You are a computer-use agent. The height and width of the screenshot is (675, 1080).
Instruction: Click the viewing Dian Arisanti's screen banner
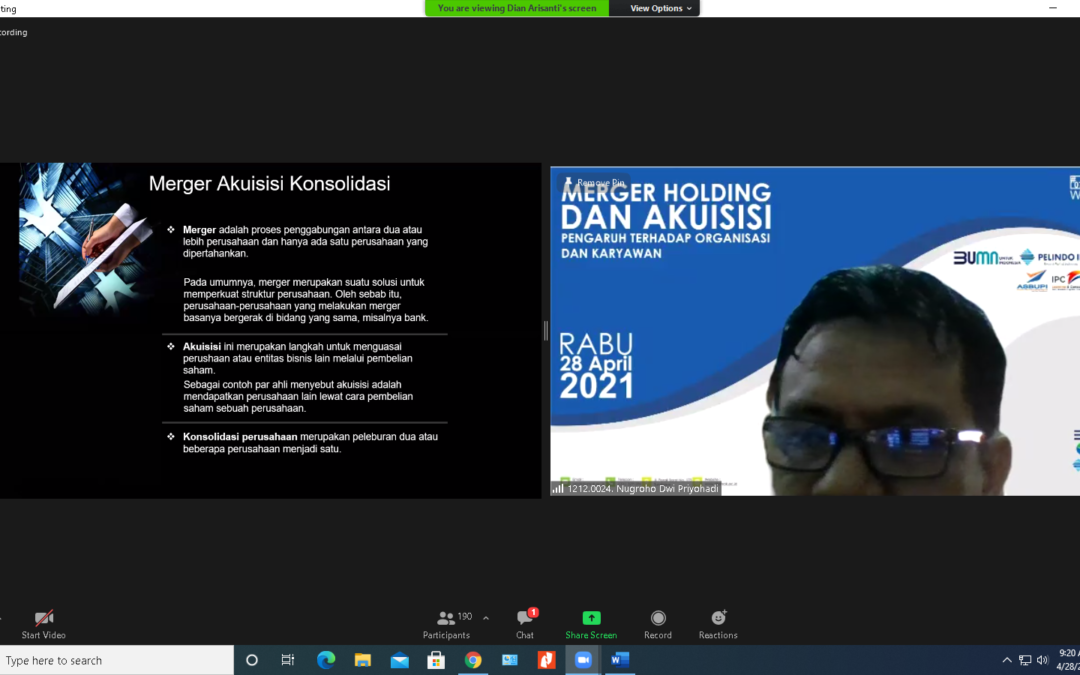516,8
